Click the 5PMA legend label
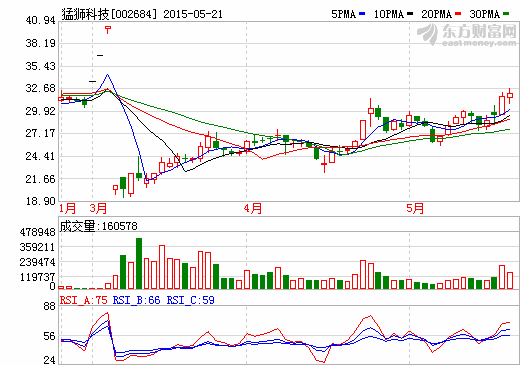This screenshot has height=365, width=520. [x=343, y=14]
